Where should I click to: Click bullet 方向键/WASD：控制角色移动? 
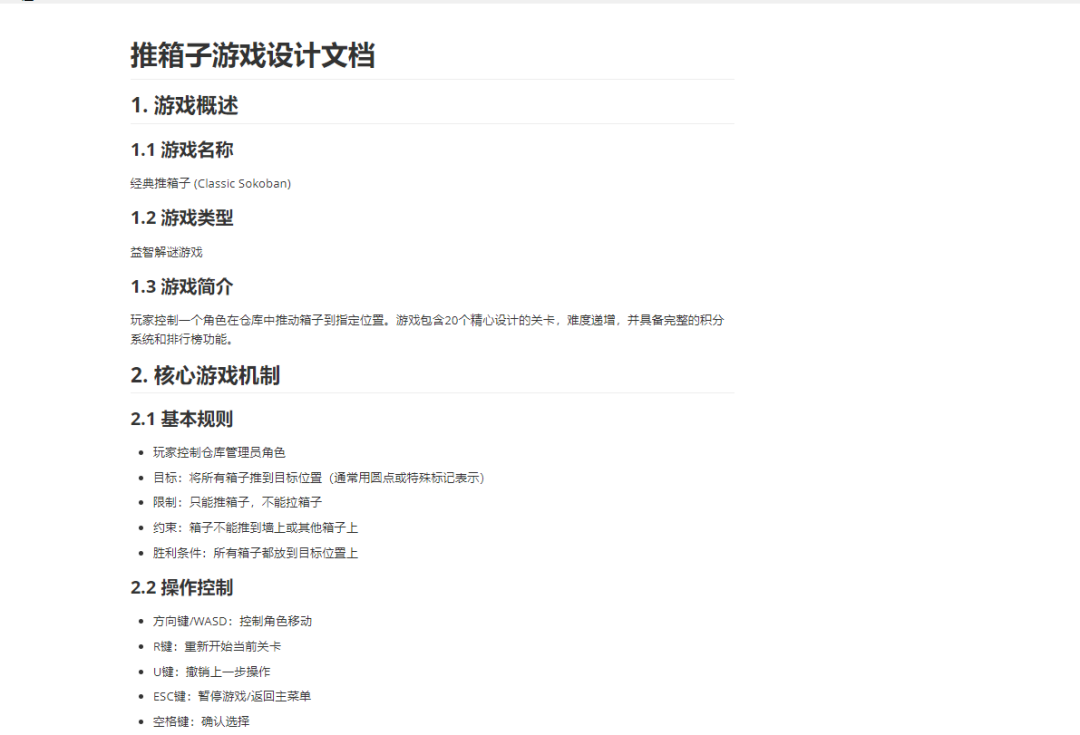232,621
